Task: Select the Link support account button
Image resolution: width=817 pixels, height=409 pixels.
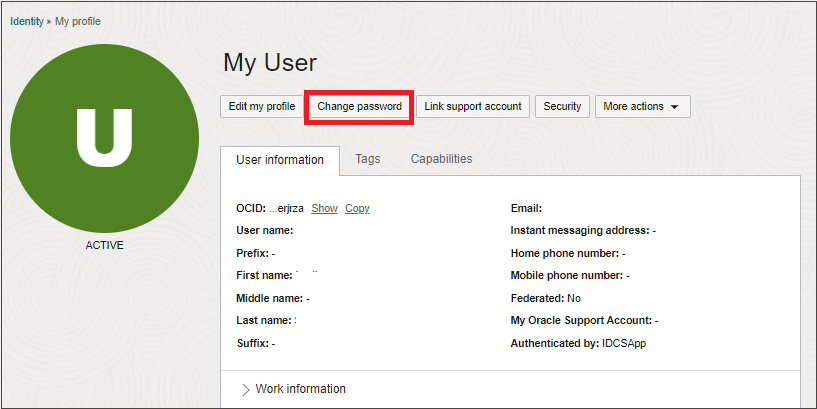Action: tap(473, 106)
